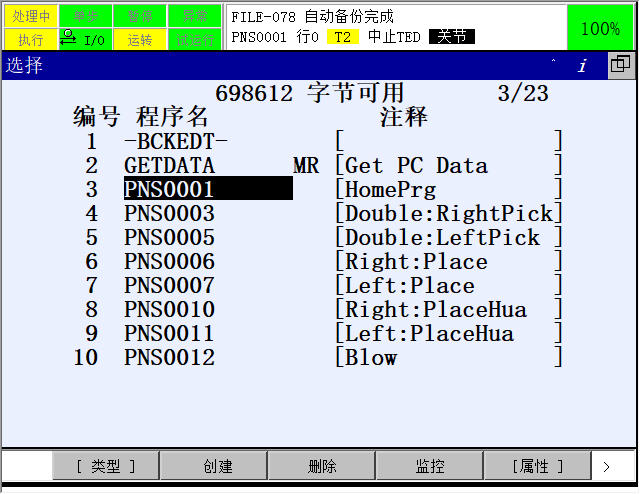The height and width of the screenshot is (494, 640).
Task: Click the 100% speed override display
Action: (600, 28)
